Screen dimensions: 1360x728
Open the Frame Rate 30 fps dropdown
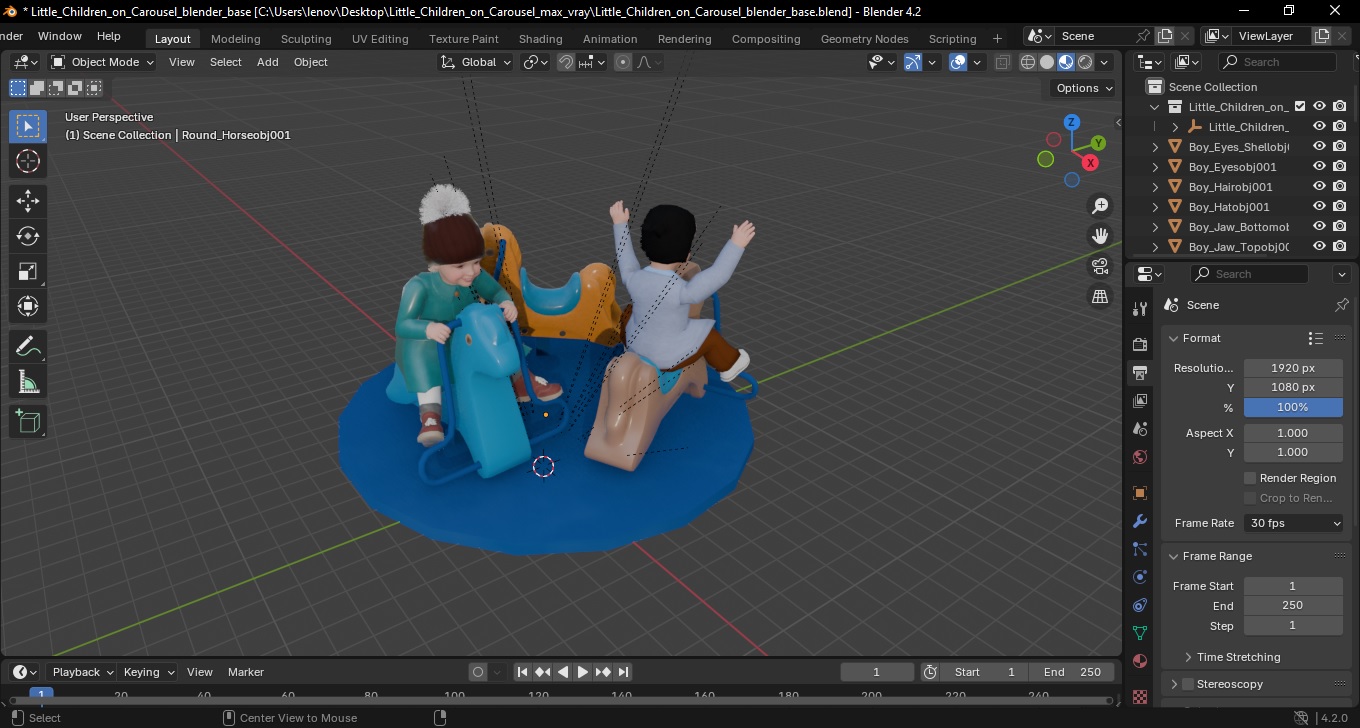(x=1293, y=523)
